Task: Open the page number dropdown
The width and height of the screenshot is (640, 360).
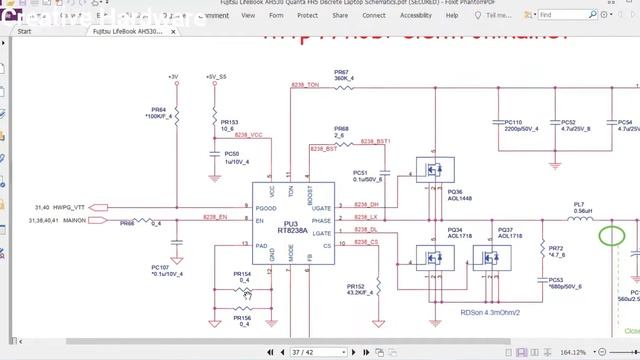Action: click(344, 352)
